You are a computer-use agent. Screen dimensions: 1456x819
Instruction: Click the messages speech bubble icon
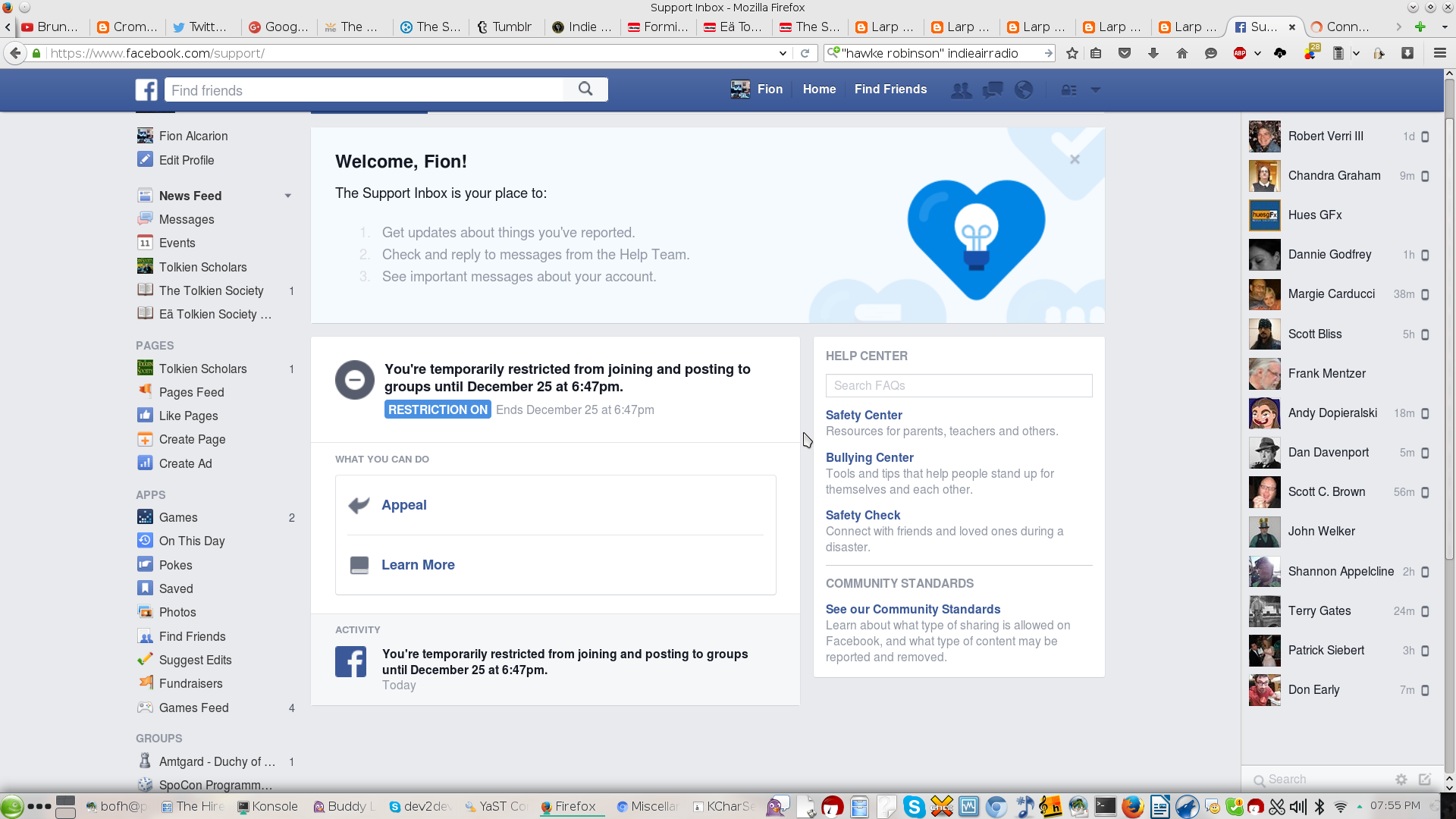(x=993, y=89)
